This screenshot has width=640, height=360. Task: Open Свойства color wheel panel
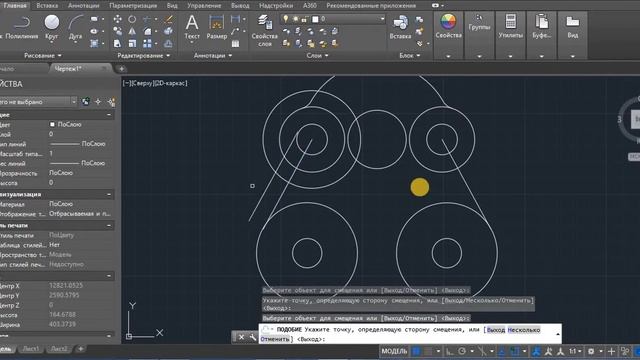pos(448,35)
